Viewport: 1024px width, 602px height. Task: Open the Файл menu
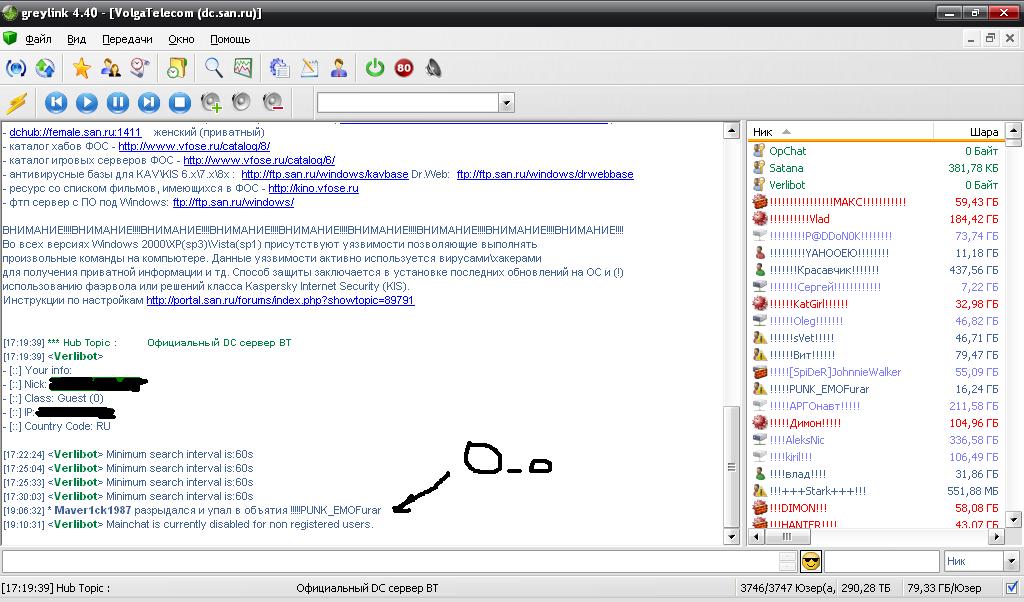39,39
